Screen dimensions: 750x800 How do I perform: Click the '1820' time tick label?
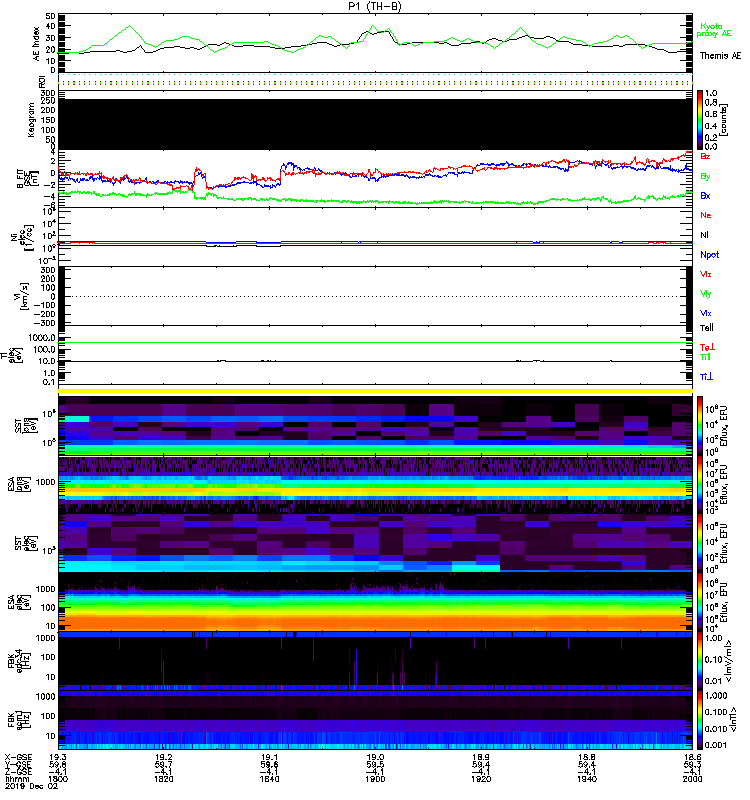click(x=164, y=779)
